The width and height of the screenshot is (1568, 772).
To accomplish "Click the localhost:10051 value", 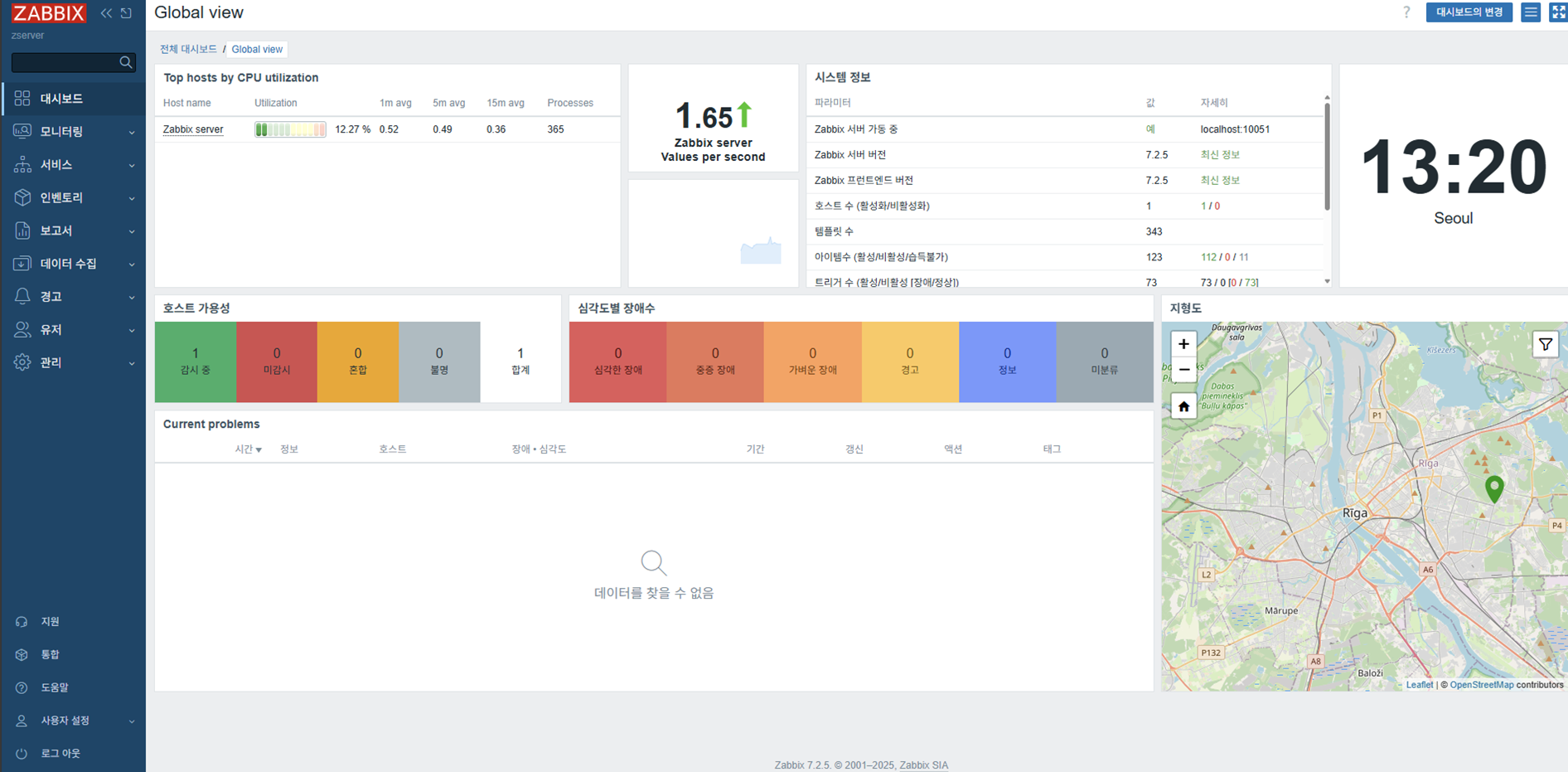I will pos(1235,129).
